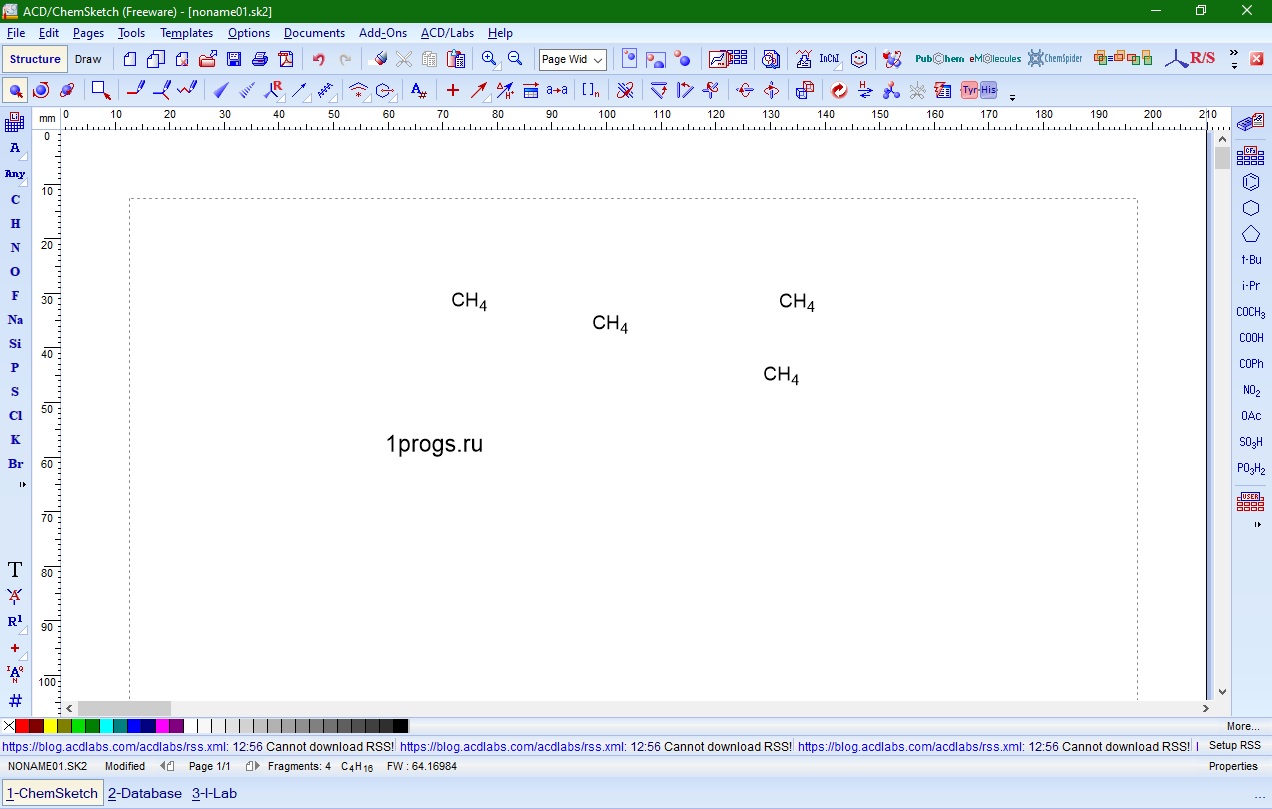Export to PDF with the PDF icon
The width and height of the screenshot is (1272, 809).
[x=286, y=59]
